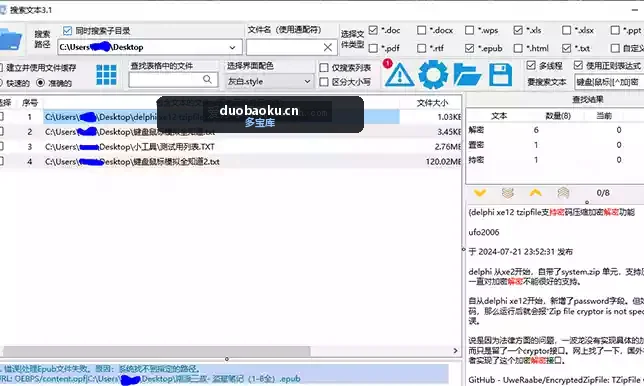The image size is (644, 386).
Task: Click the Epub error message in status log
Action: click(101, 369)
